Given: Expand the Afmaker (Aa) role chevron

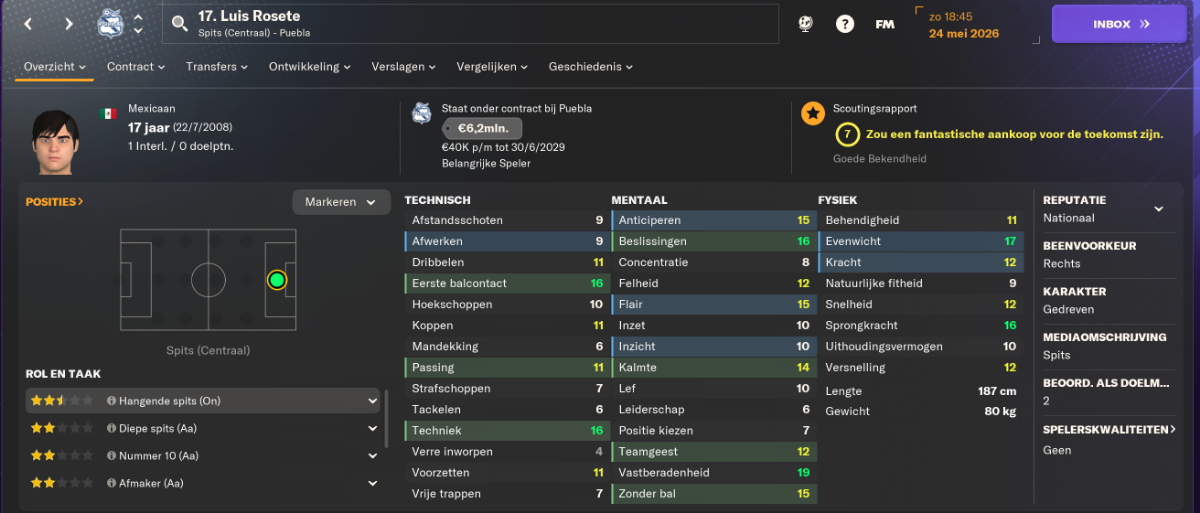Looking at the screenshot, I should point(372,484).
